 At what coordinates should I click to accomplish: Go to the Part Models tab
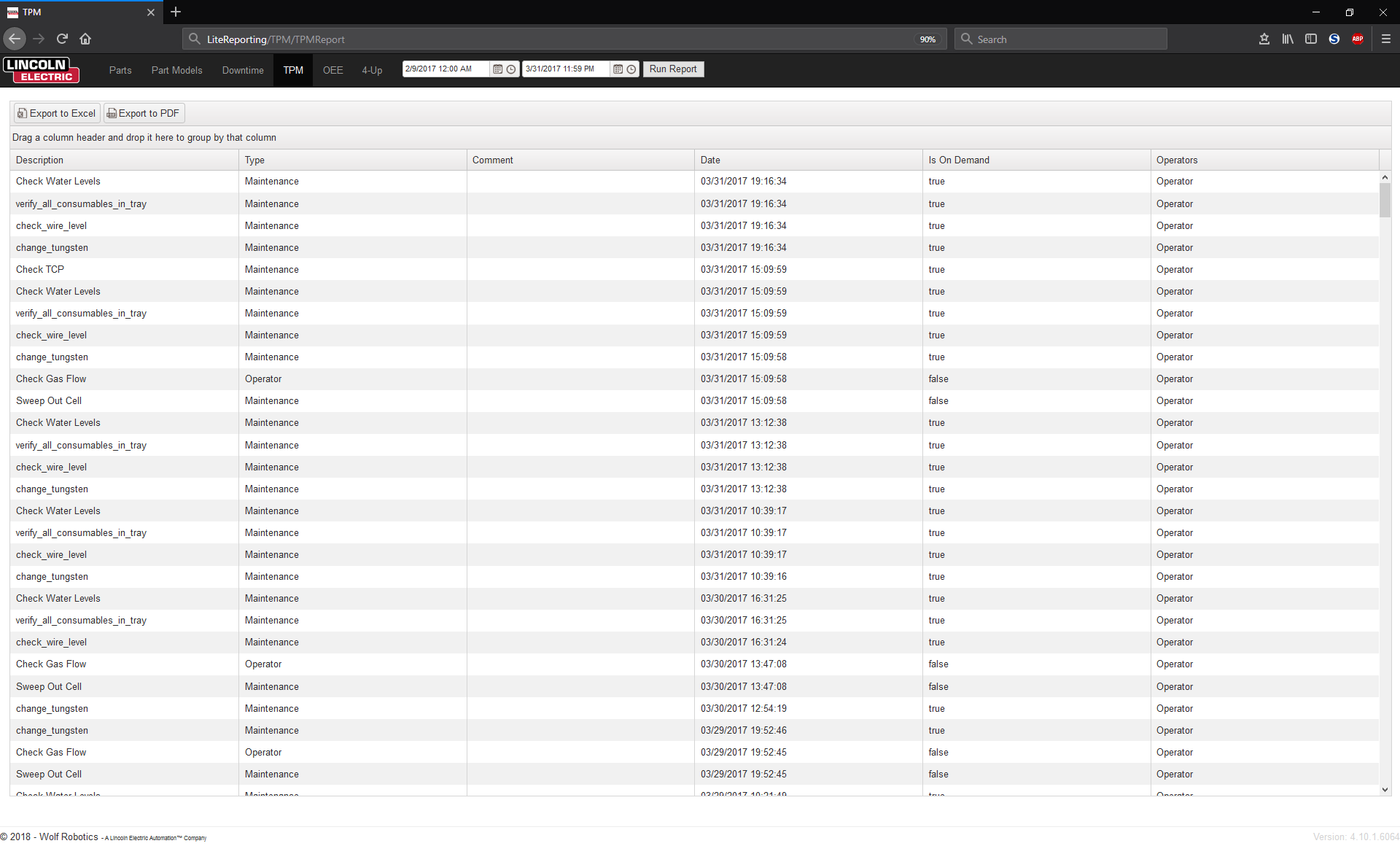[x=176, y=70]
